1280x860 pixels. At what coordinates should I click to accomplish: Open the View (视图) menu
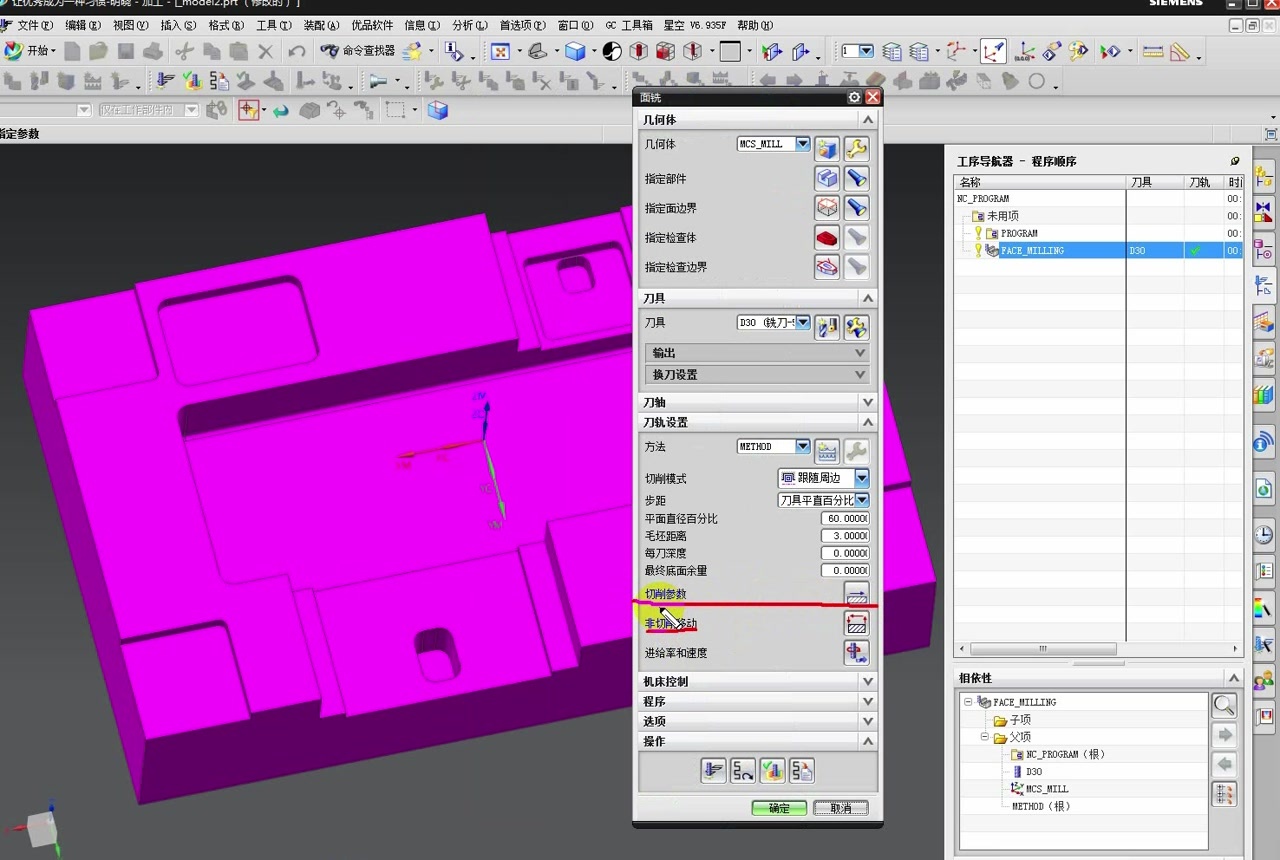130,25
